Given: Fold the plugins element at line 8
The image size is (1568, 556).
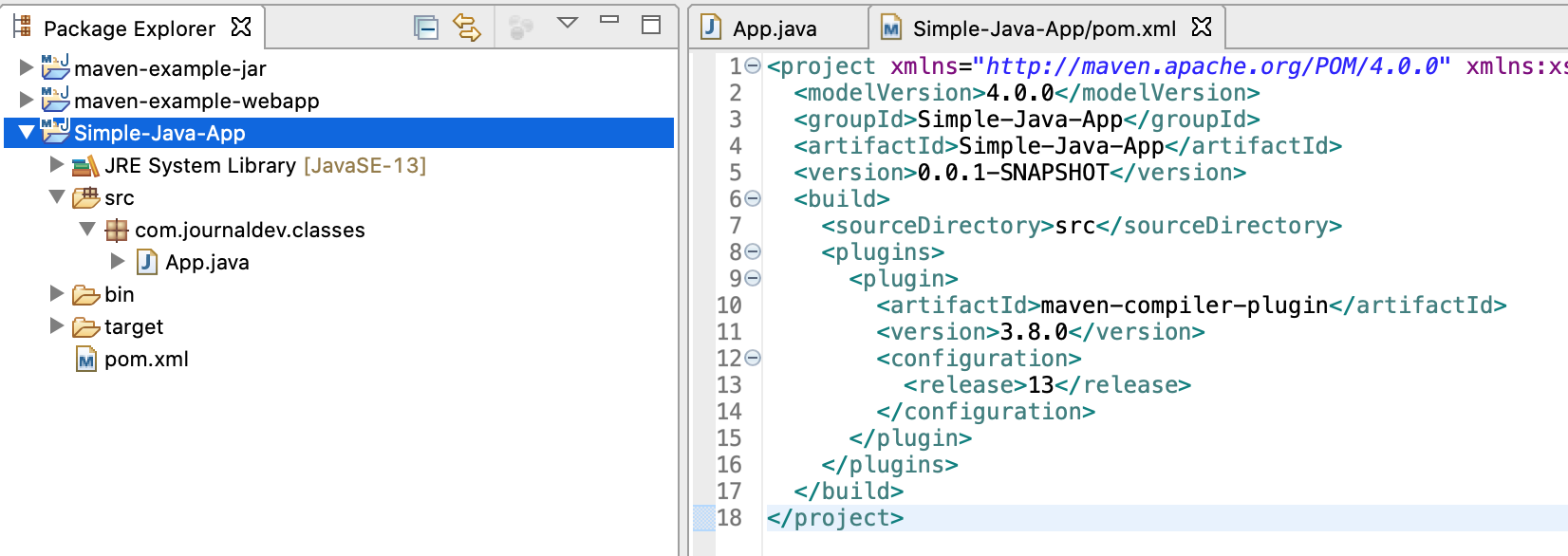Looking at the screenshot, I should [x=753, y=251].
